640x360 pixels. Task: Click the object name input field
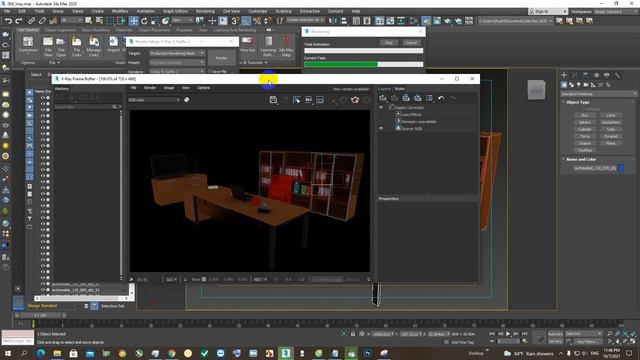595,168
